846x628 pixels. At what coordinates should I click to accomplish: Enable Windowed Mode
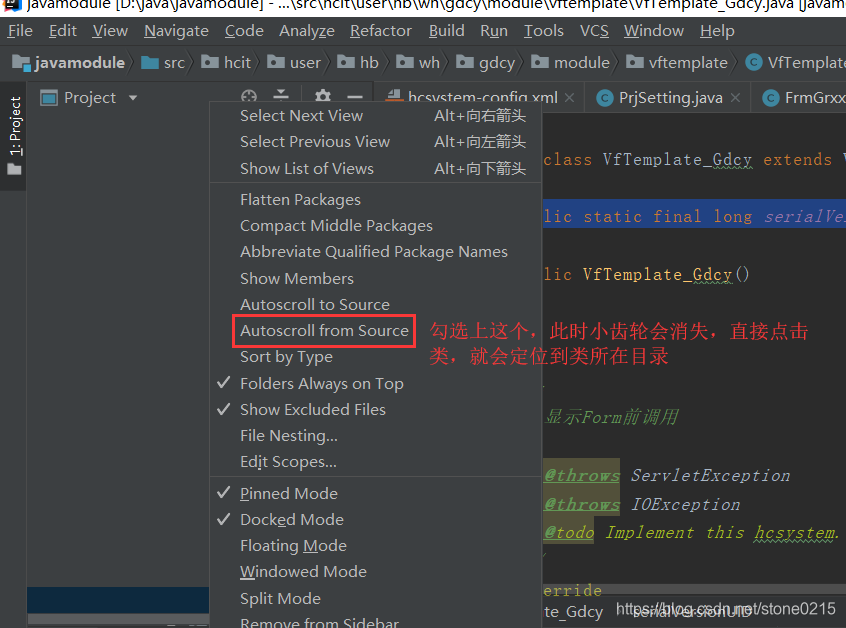[x=376, y=572]
